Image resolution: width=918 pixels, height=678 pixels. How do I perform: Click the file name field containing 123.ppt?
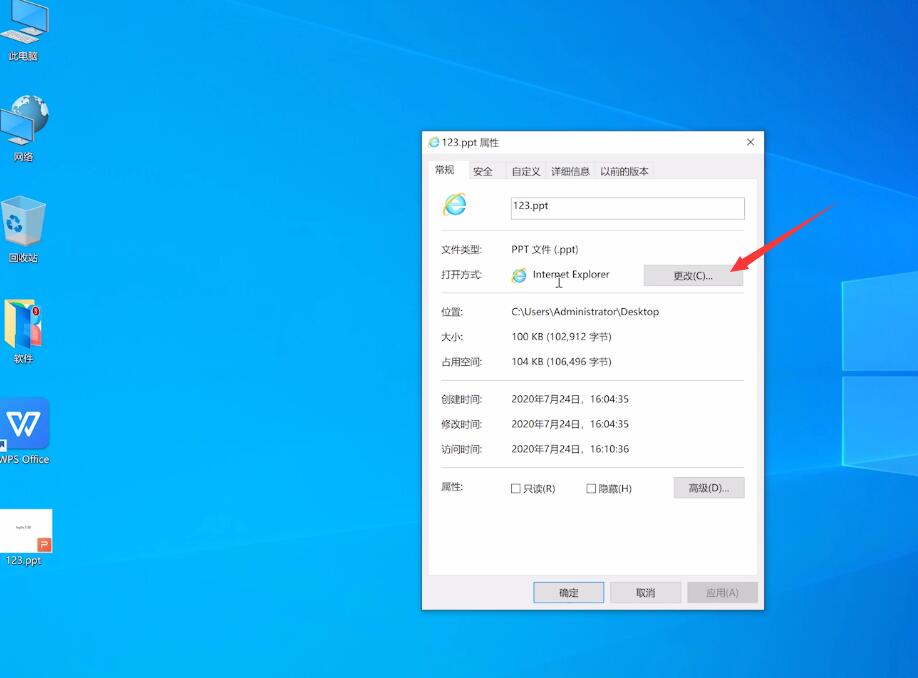pos(628,208)
